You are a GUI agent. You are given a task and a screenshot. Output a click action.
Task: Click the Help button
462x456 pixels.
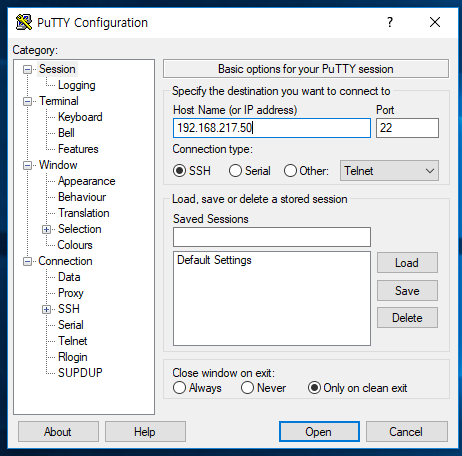pyautogui.click(x=145, y=432)
